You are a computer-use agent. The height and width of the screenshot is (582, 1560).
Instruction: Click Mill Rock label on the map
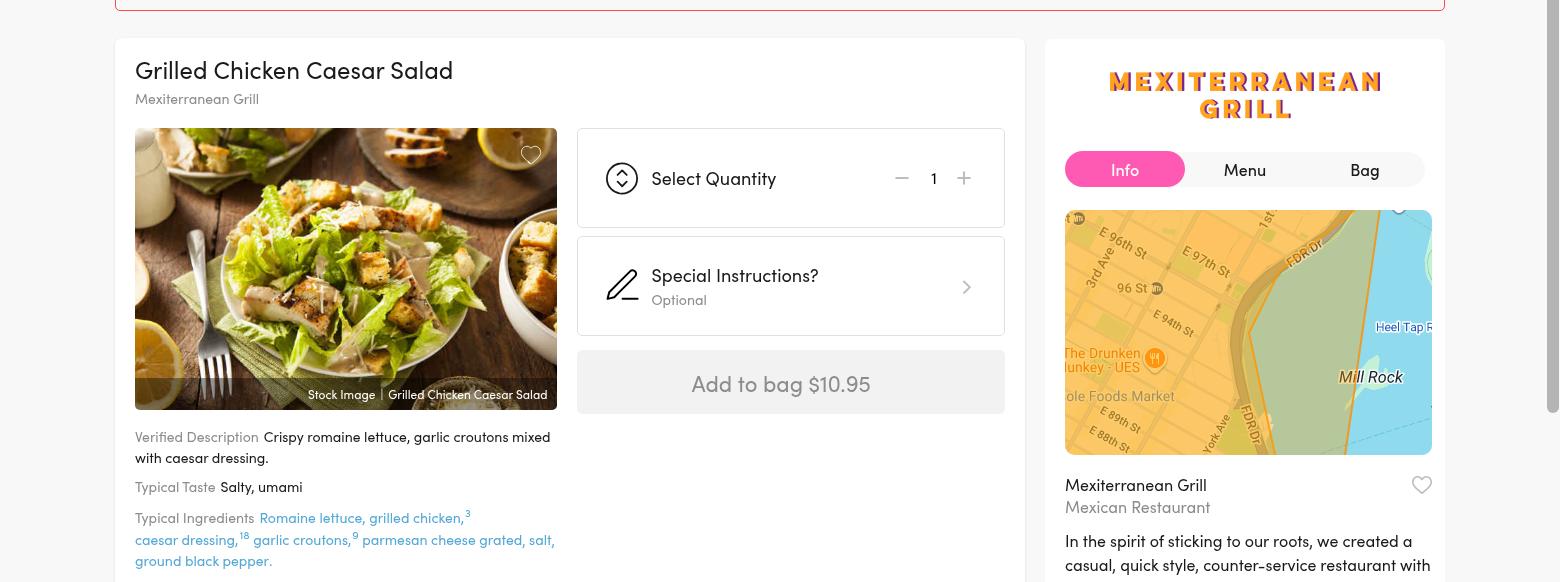[x=1370, y=377]
